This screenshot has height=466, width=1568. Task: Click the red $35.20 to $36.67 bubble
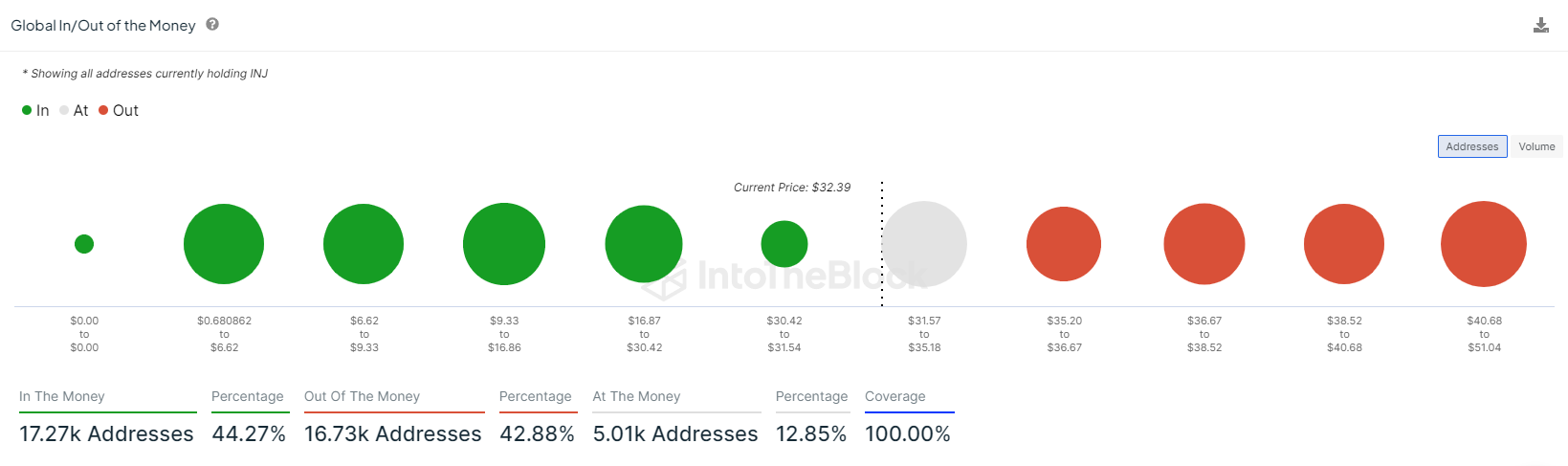tap(1064, 244)
